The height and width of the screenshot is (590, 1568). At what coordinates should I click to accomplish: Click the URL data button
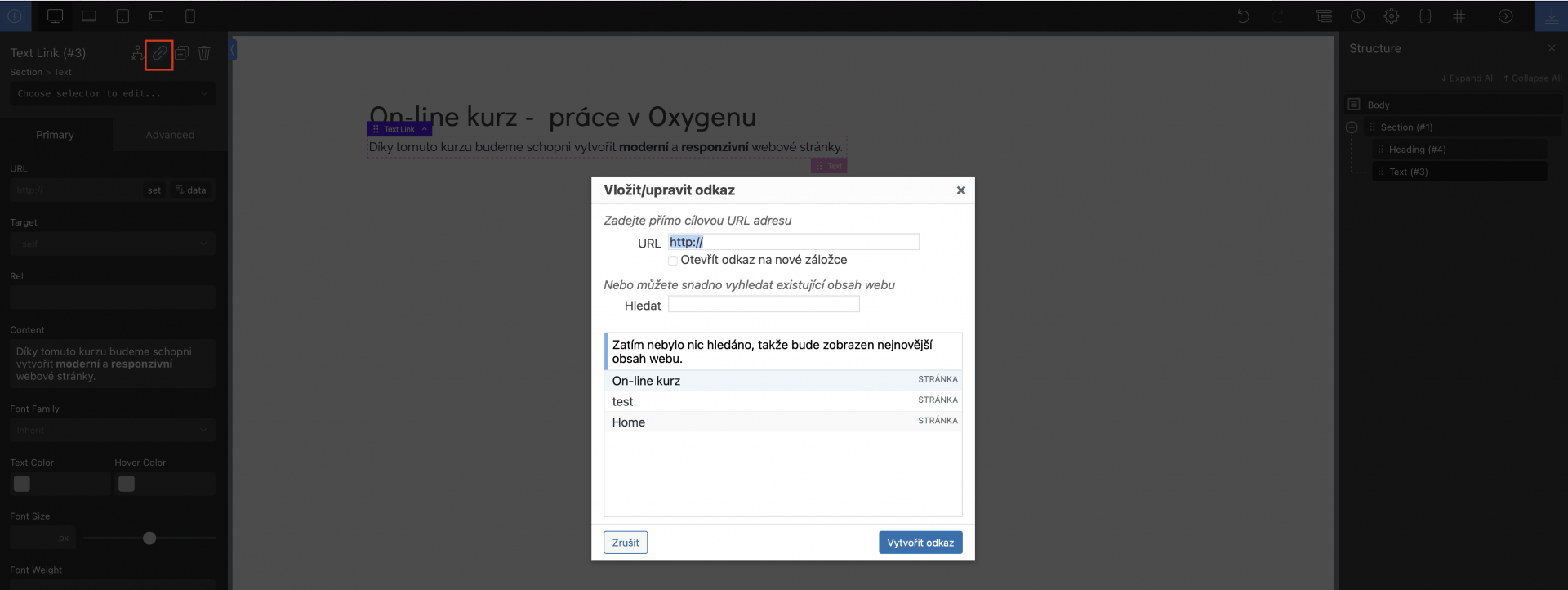point(191,190)
